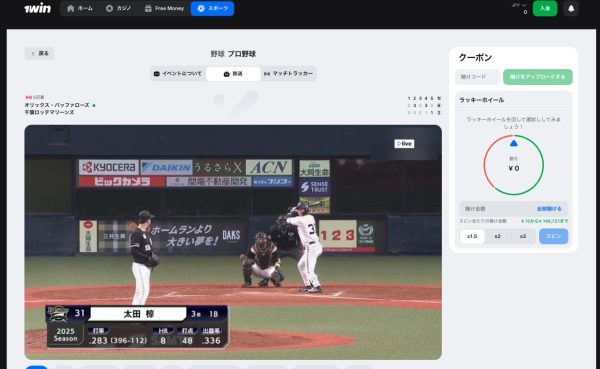Open notifications bell icon
This screenshot has height=369, width=600.
tap(571, 8)
